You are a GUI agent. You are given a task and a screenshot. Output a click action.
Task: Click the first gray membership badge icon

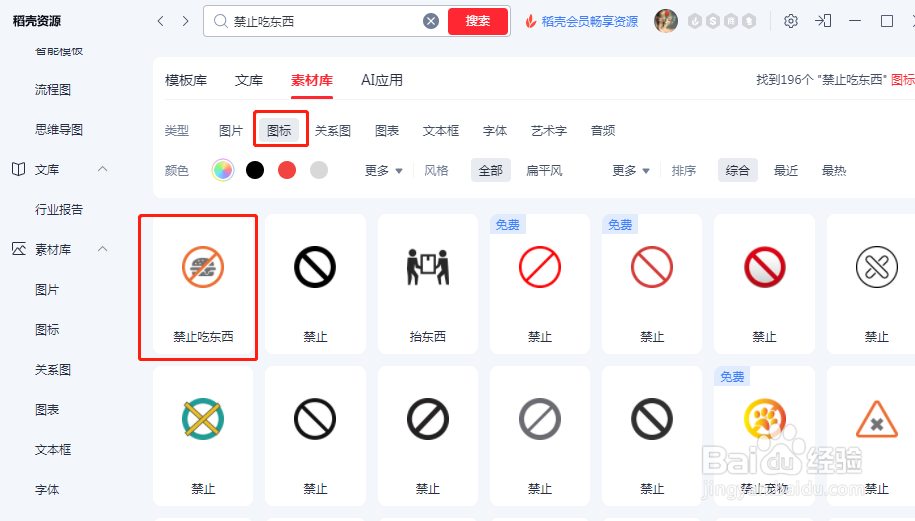coord(694,22)
